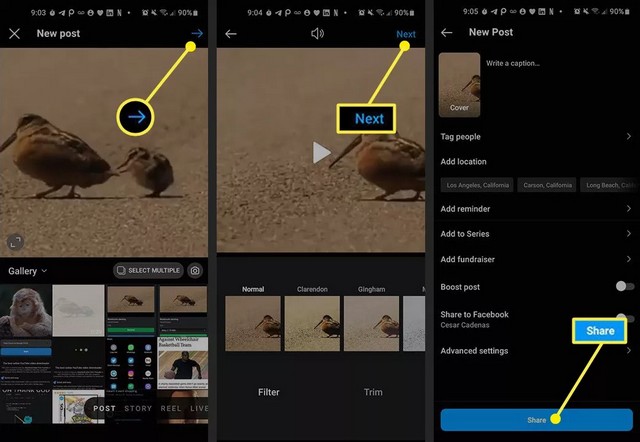The width and height of the screenshot is (640, 442).
Task: Open the Gallery dropdown
Action: coord(27,271)
